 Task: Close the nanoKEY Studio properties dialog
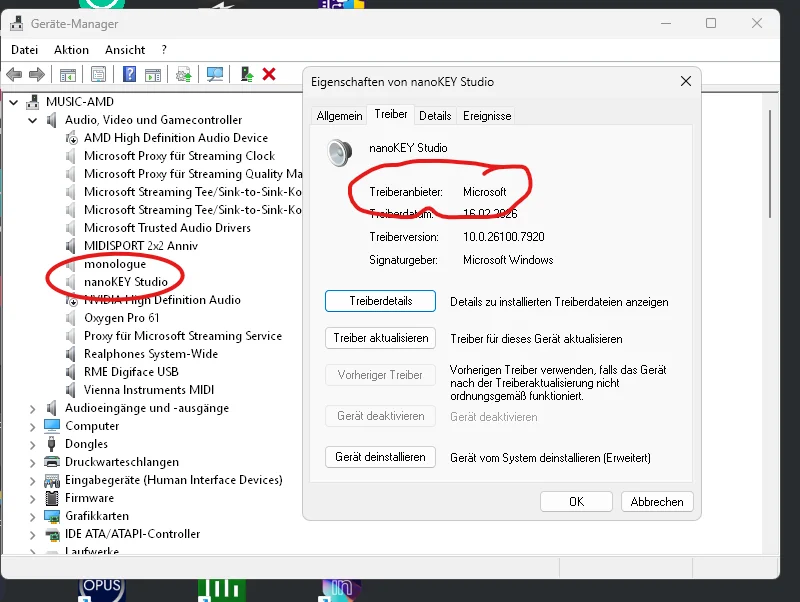pos(686,81)
